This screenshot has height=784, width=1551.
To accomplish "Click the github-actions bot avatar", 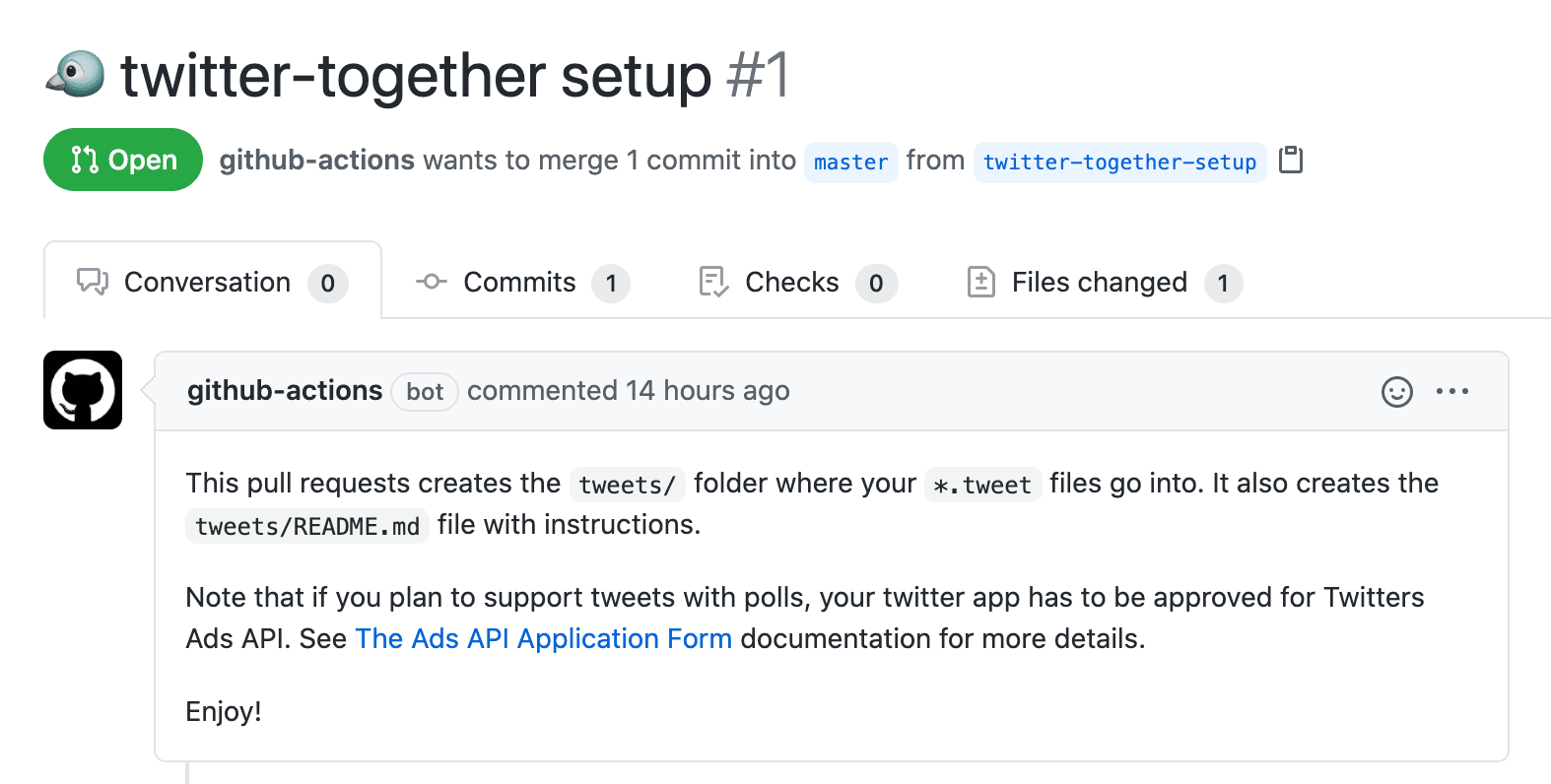I will [x=82, y=390].
